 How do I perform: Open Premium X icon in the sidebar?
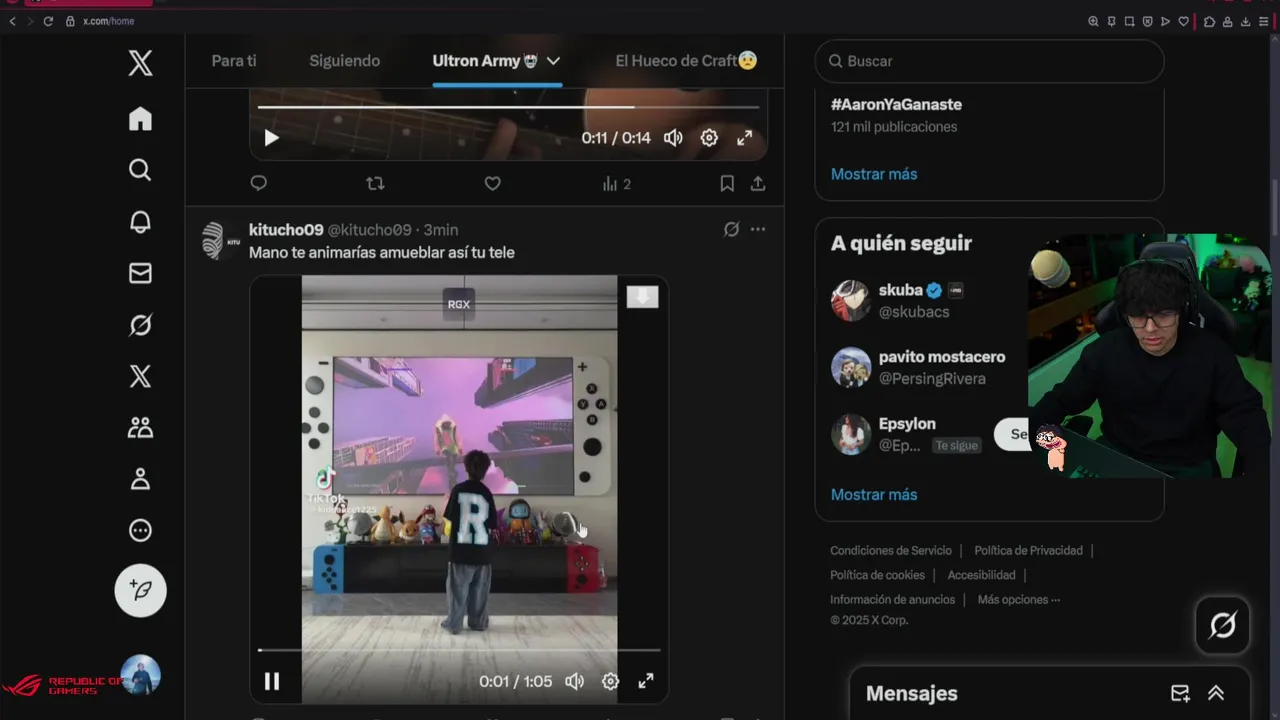coord(140,376)
